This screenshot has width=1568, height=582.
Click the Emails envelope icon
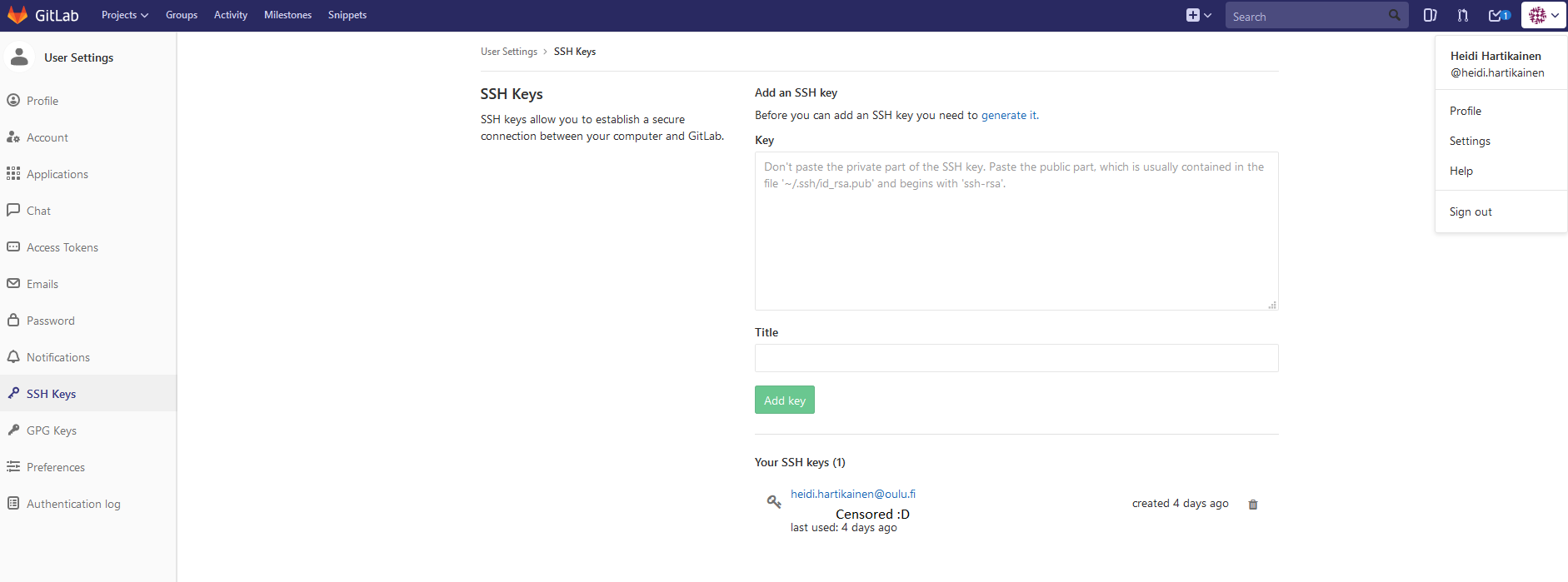(13, 283)
